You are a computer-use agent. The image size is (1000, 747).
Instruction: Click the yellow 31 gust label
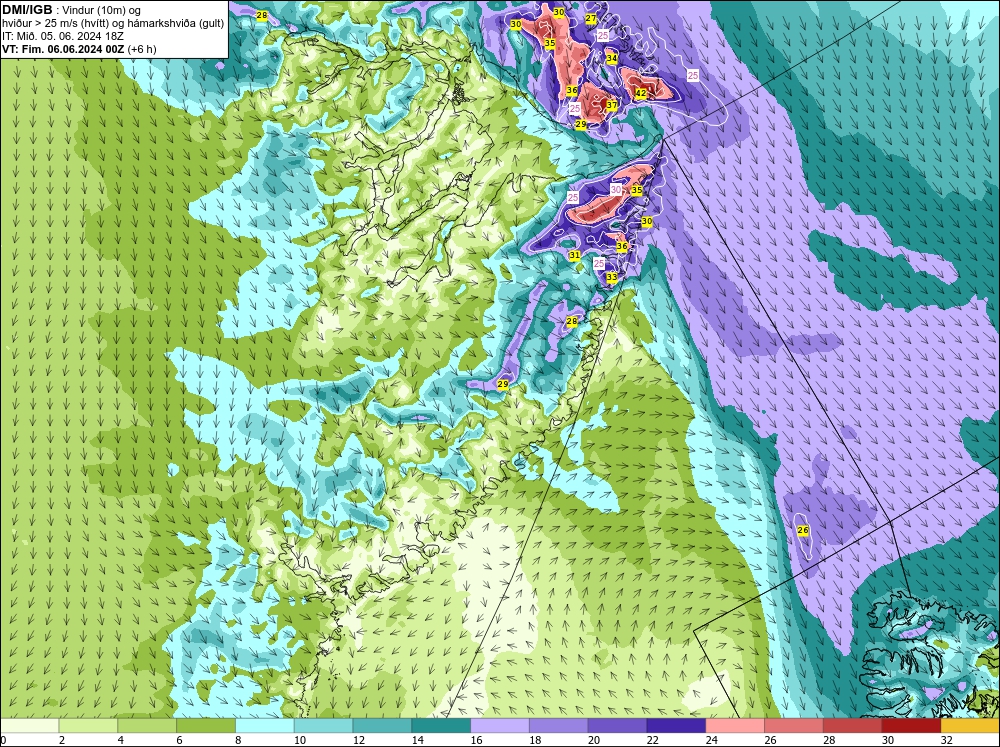[575, 255]
